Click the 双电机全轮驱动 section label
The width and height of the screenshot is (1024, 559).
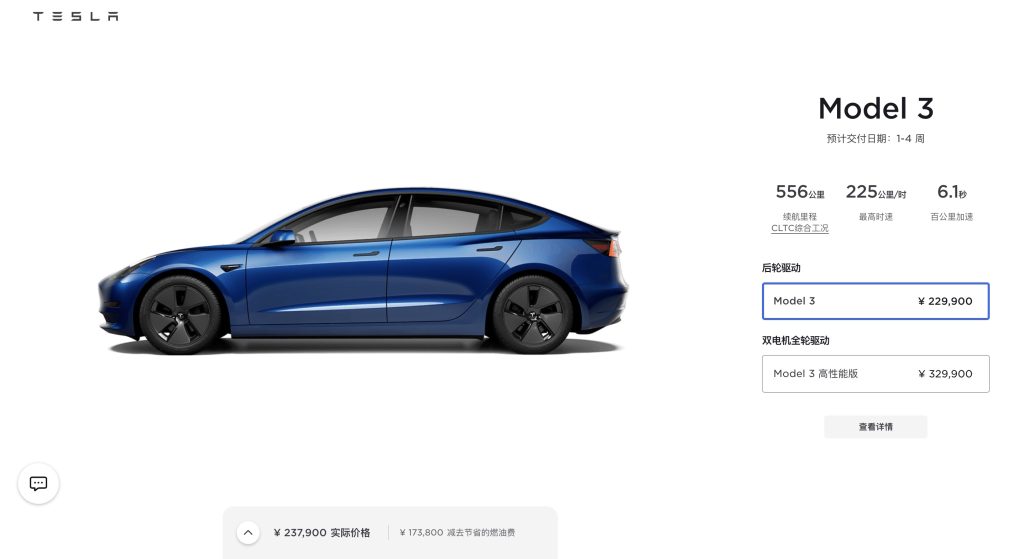[x=795, y=340]
